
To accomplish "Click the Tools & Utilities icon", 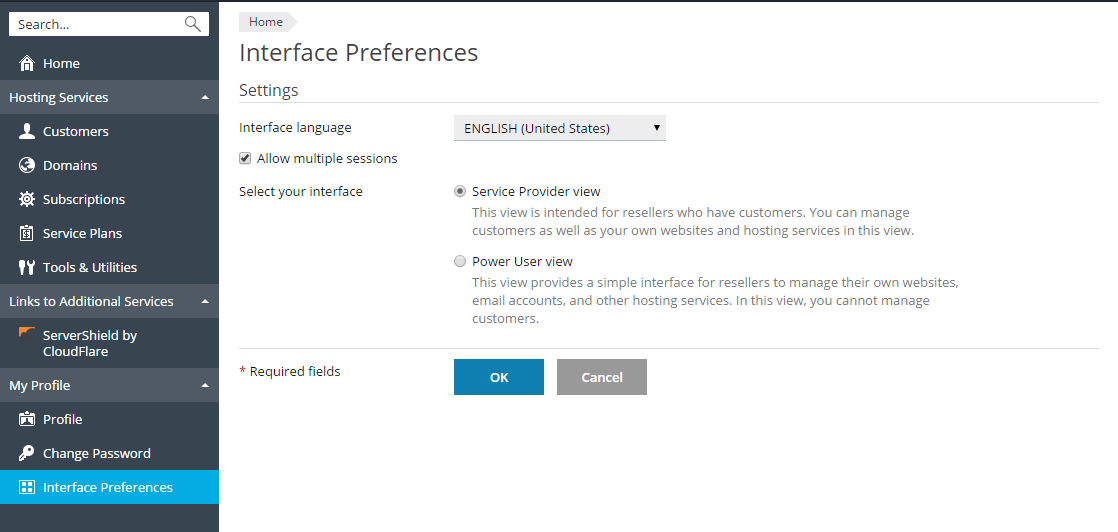I will pos(27,267).
